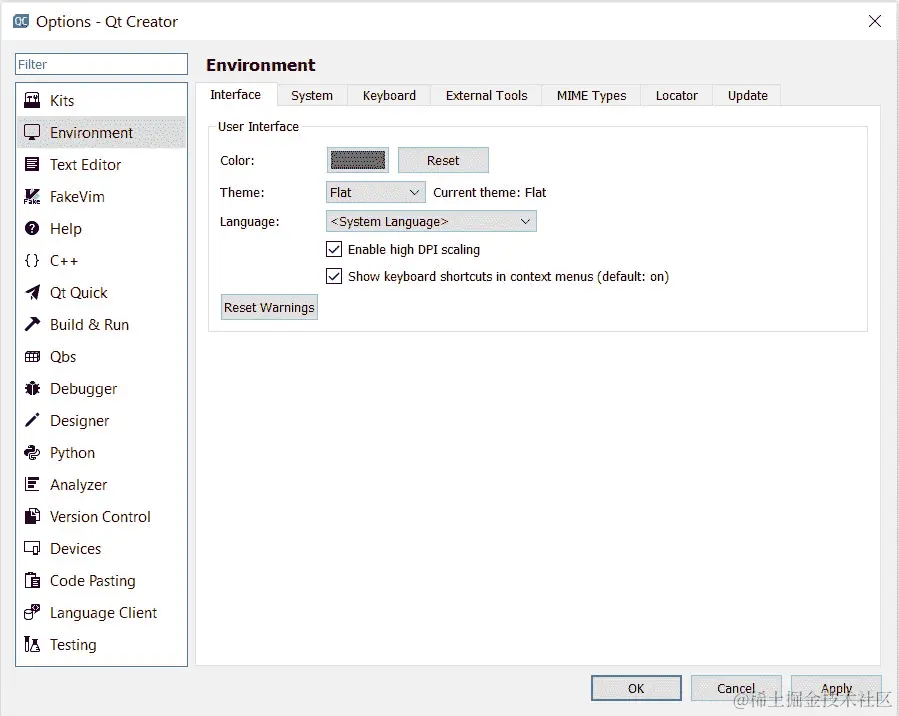This screenshot has height=716, width=899.
Task: Open the Kits toolbox icon
Action: point(32,100)
